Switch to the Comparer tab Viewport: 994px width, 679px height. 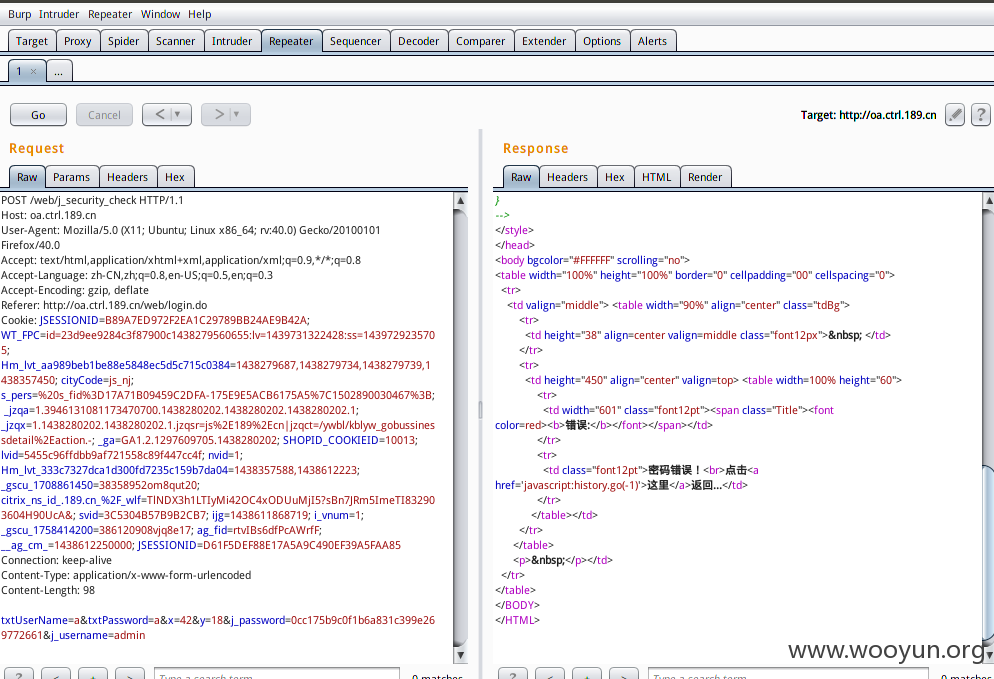pos(481,41)
